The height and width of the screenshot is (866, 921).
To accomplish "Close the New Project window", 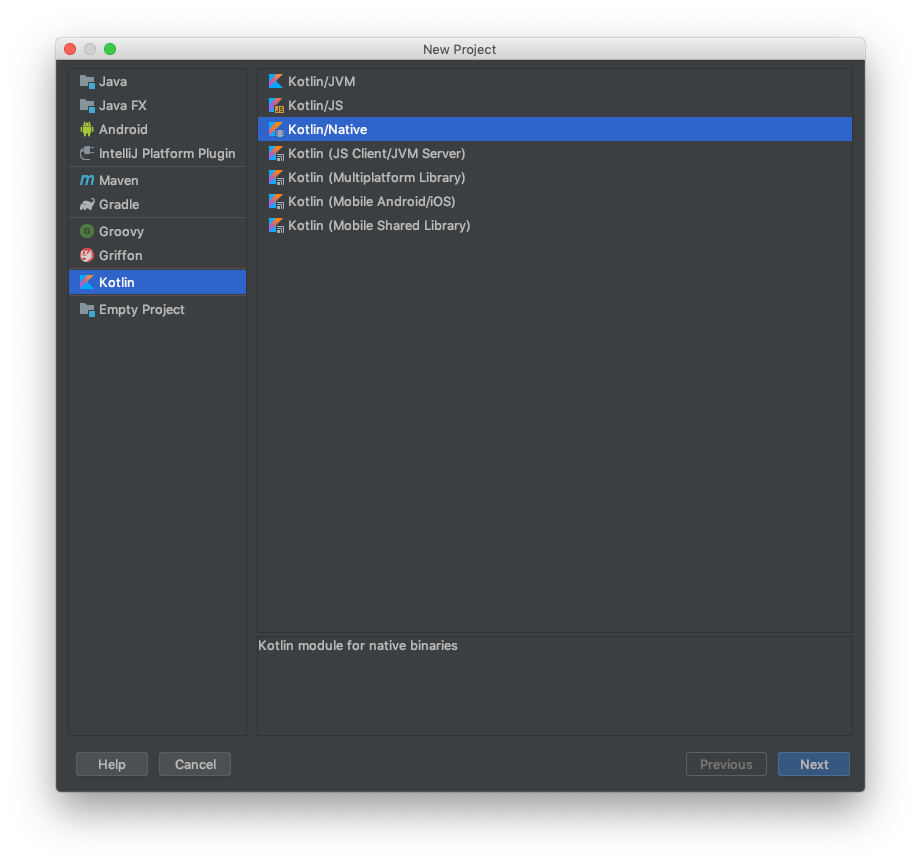I will [70, 49].
